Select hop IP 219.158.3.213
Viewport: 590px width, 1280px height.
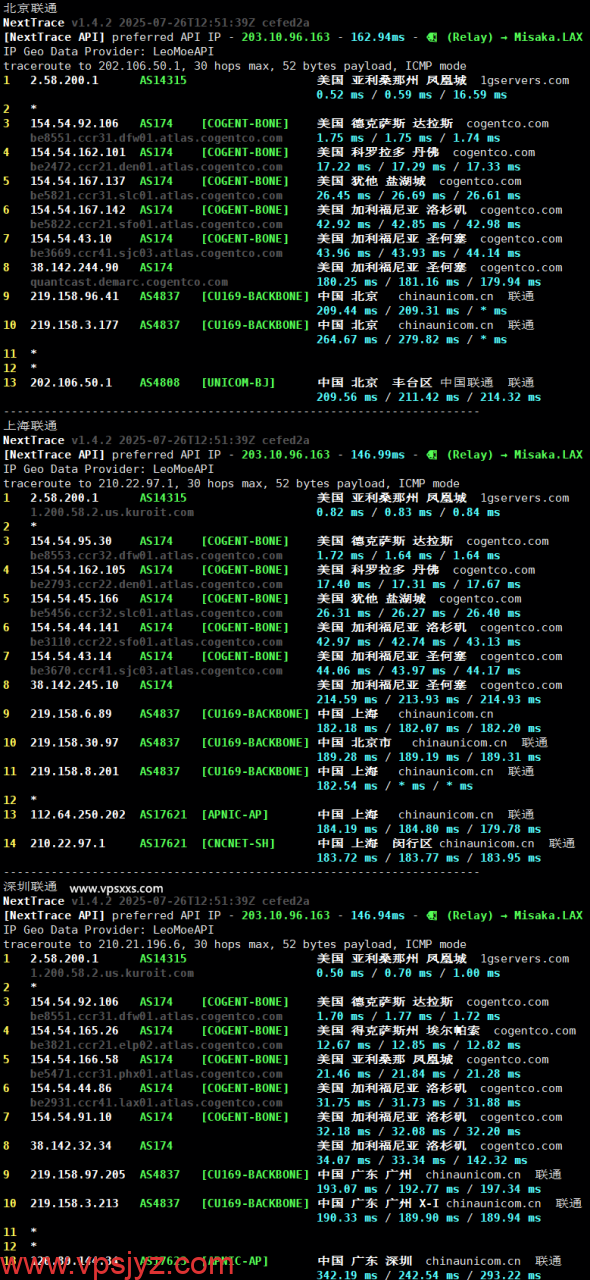[75, 1204]
